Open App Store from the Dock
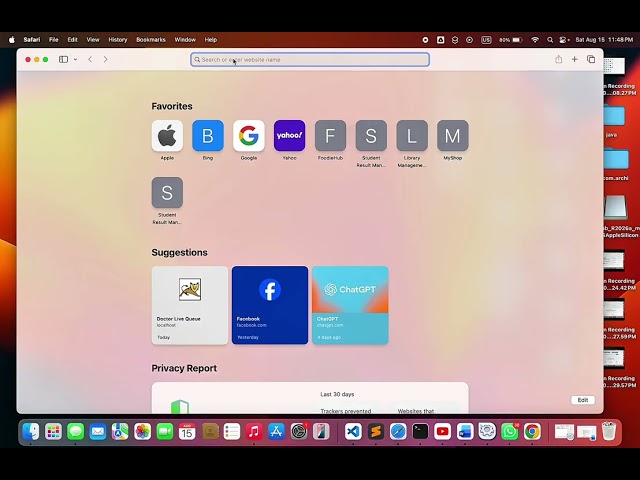 tap(276, 431)
